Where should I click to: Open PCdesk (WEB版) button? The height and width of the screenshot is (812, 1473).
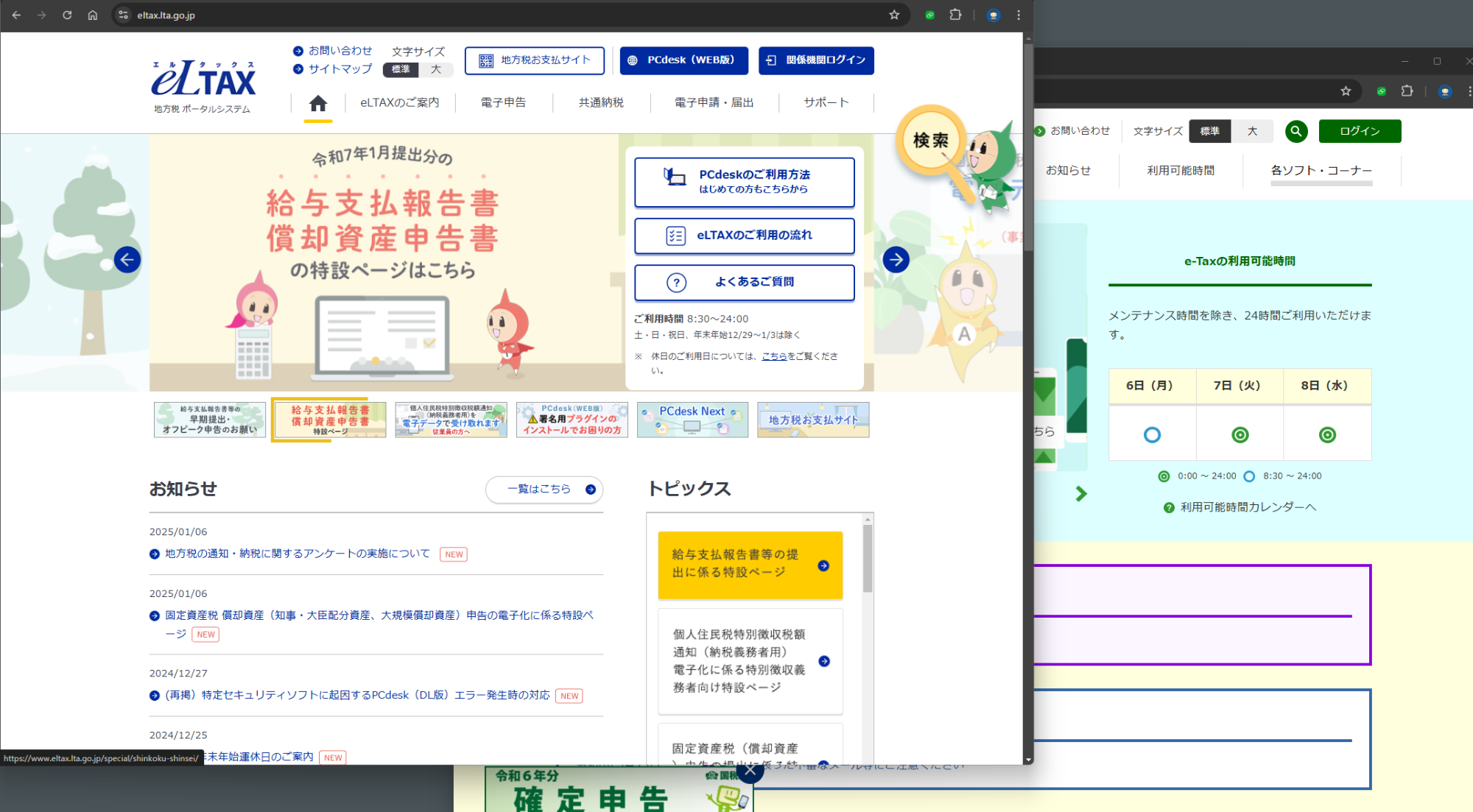tap(683, 60)
